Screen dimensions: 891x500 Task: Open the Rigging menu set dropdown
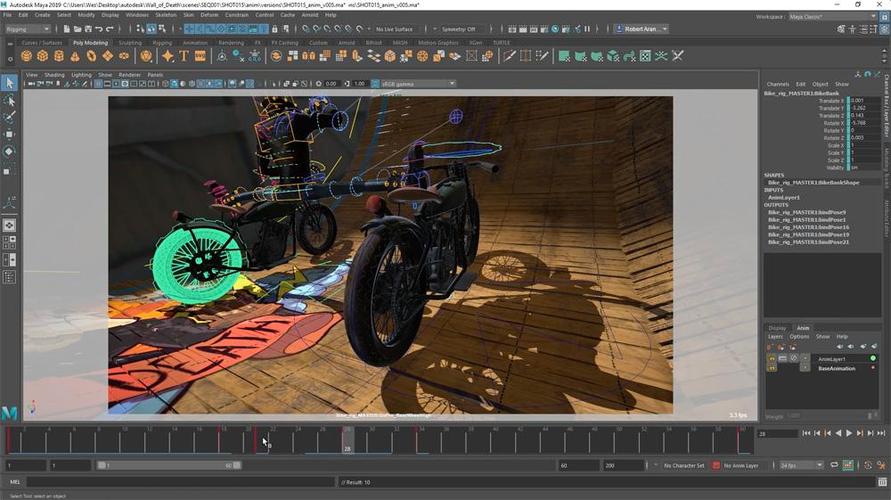[28, 28]
